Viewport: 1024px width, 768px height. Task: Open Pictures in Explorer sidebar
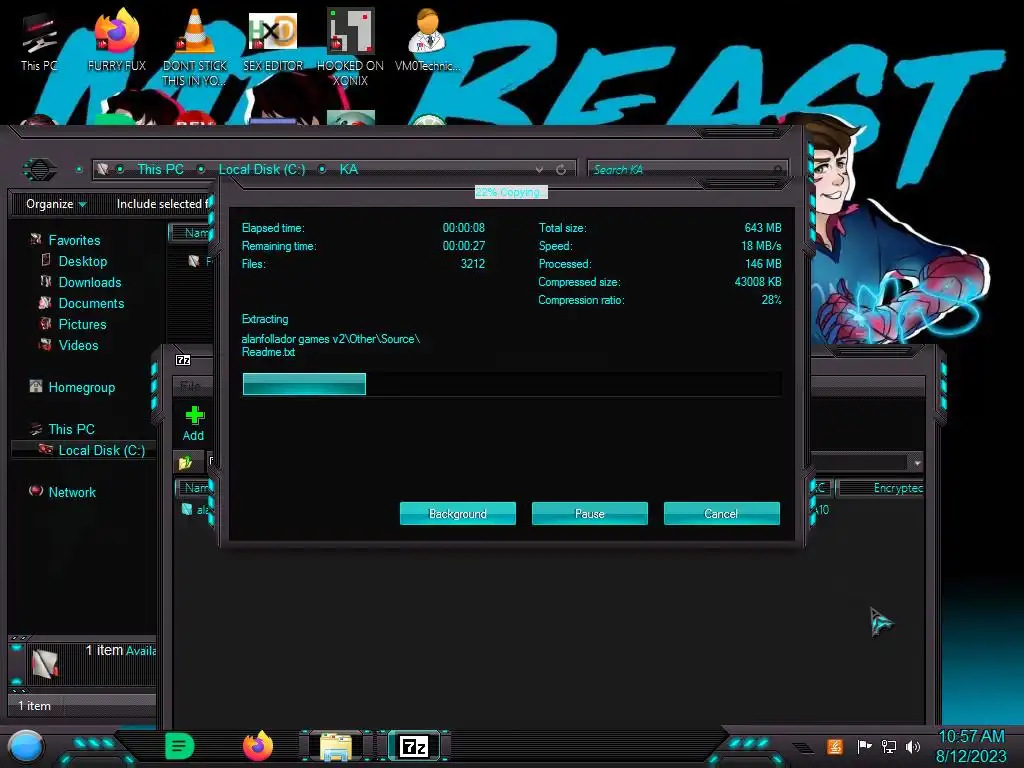[x=82, y=324]
